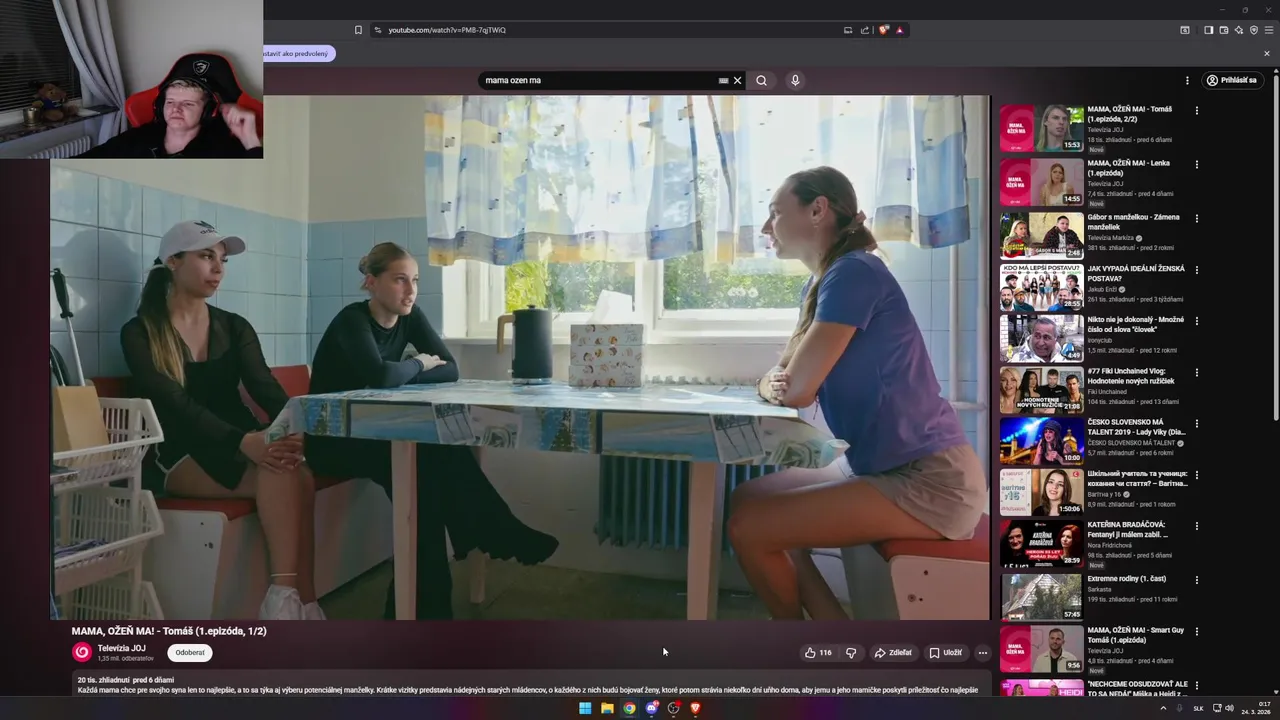Viewport: 1280px width, 720px height.
Task: Open thumbnail for Tomáš episode 2/2
Action: [x=1042, y=128]
